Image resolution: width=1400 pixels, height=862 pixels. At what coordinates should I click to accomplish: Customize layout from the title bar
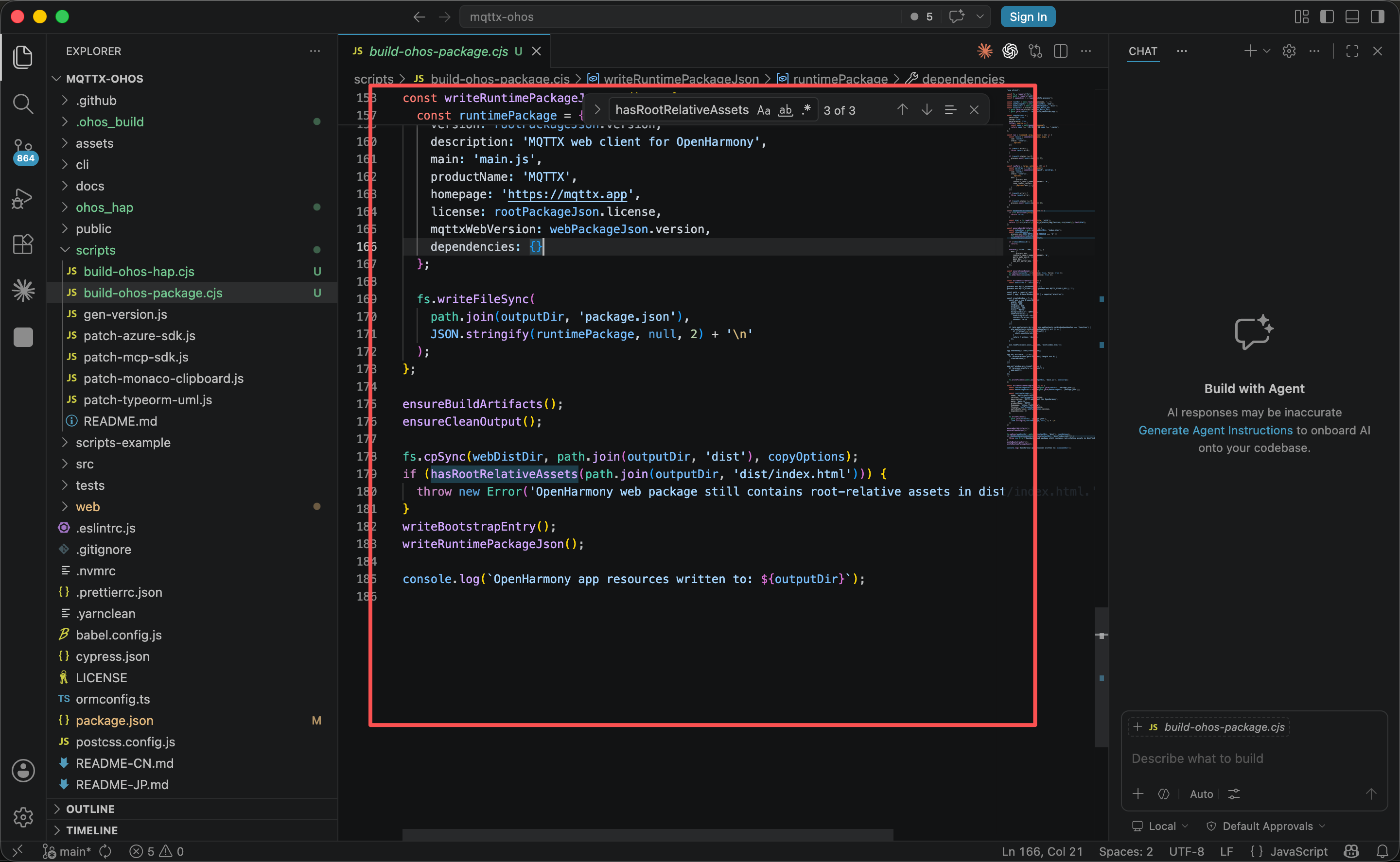tap(1301, 17)
